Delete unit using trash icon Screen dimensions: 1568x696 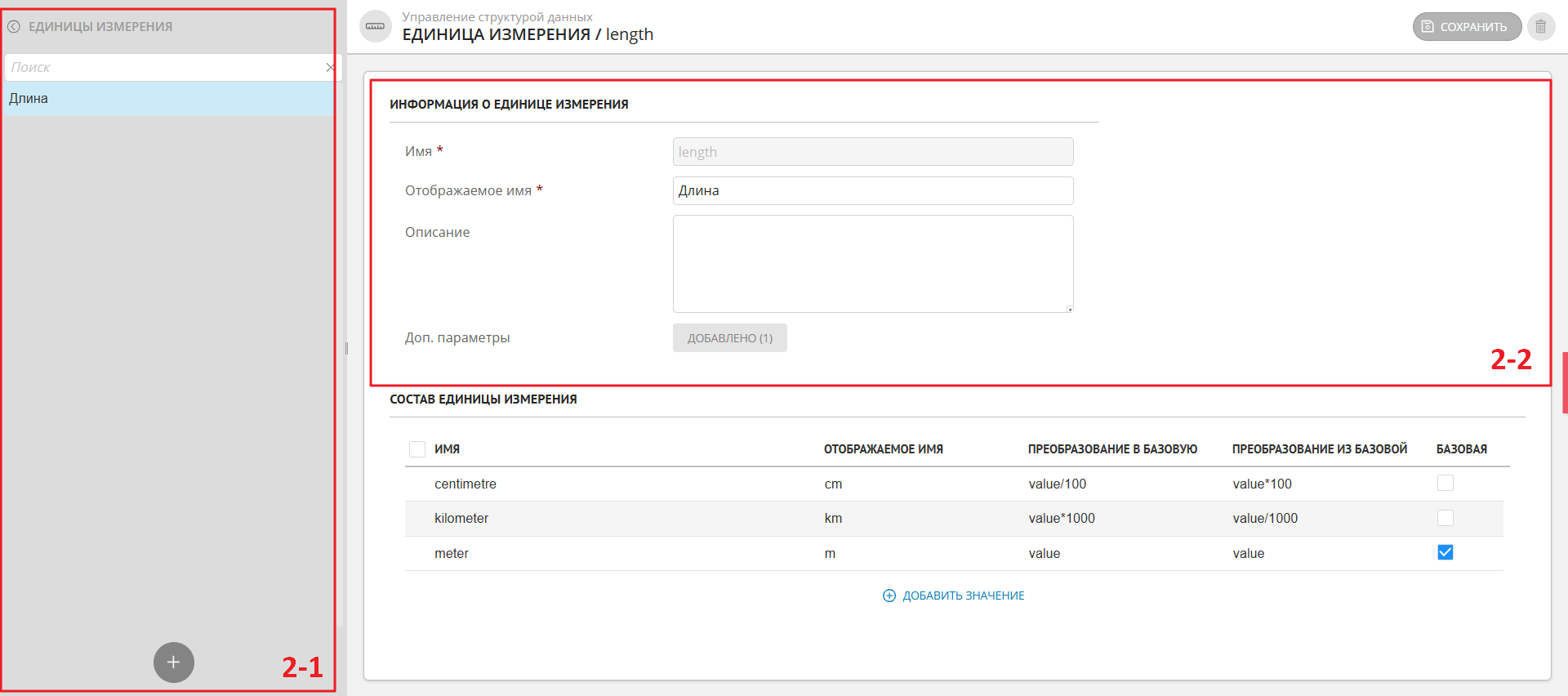pos(1540,27)
